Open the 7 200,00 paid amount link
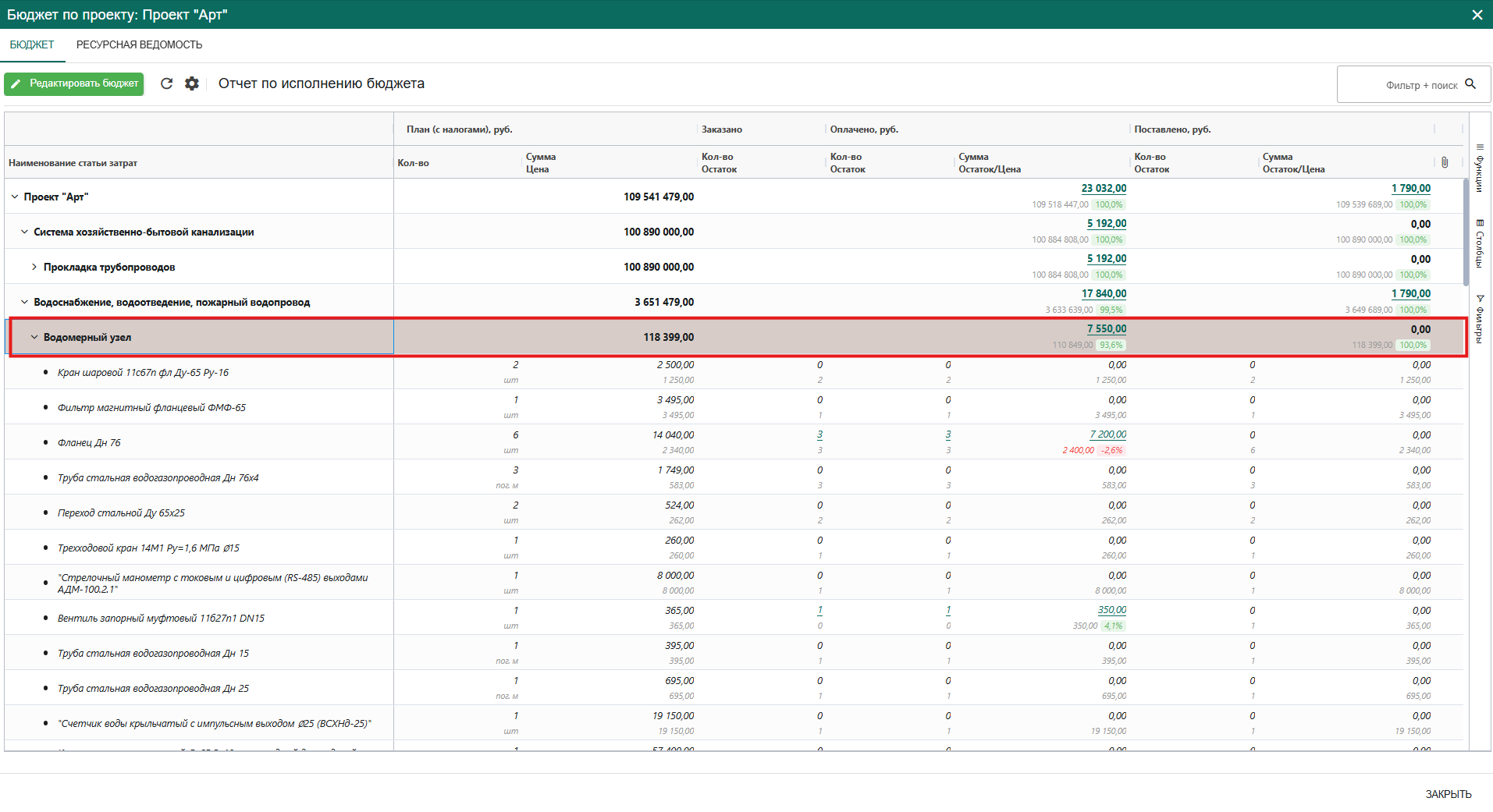 pos(1107,434)
